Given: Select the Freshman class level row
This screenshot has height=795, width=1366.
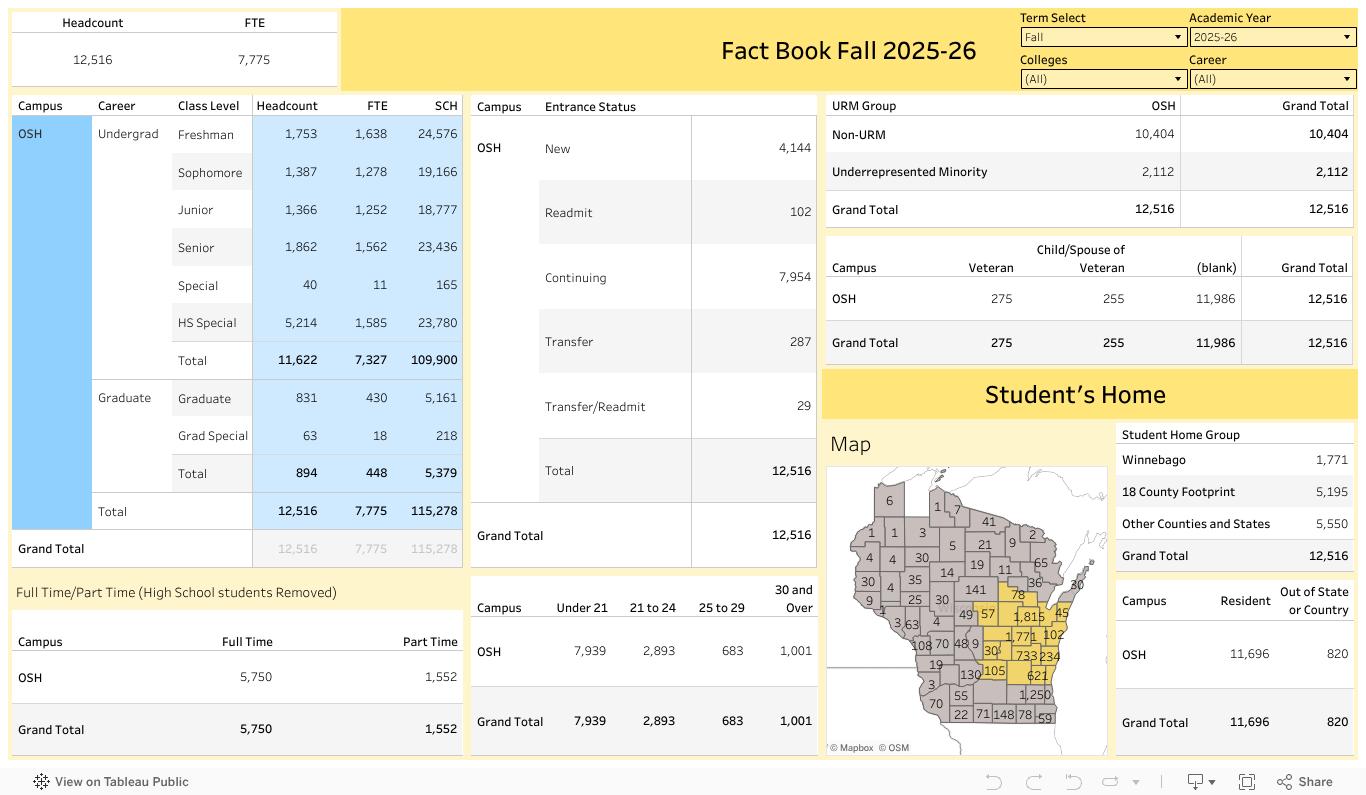Looking at the screenshot, I should [x=206, y=135].
